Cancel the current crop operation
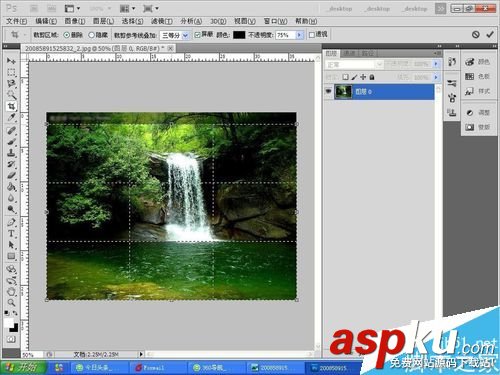Image resolution: width=500 pixels, height=375 pixels. (476, 34)
